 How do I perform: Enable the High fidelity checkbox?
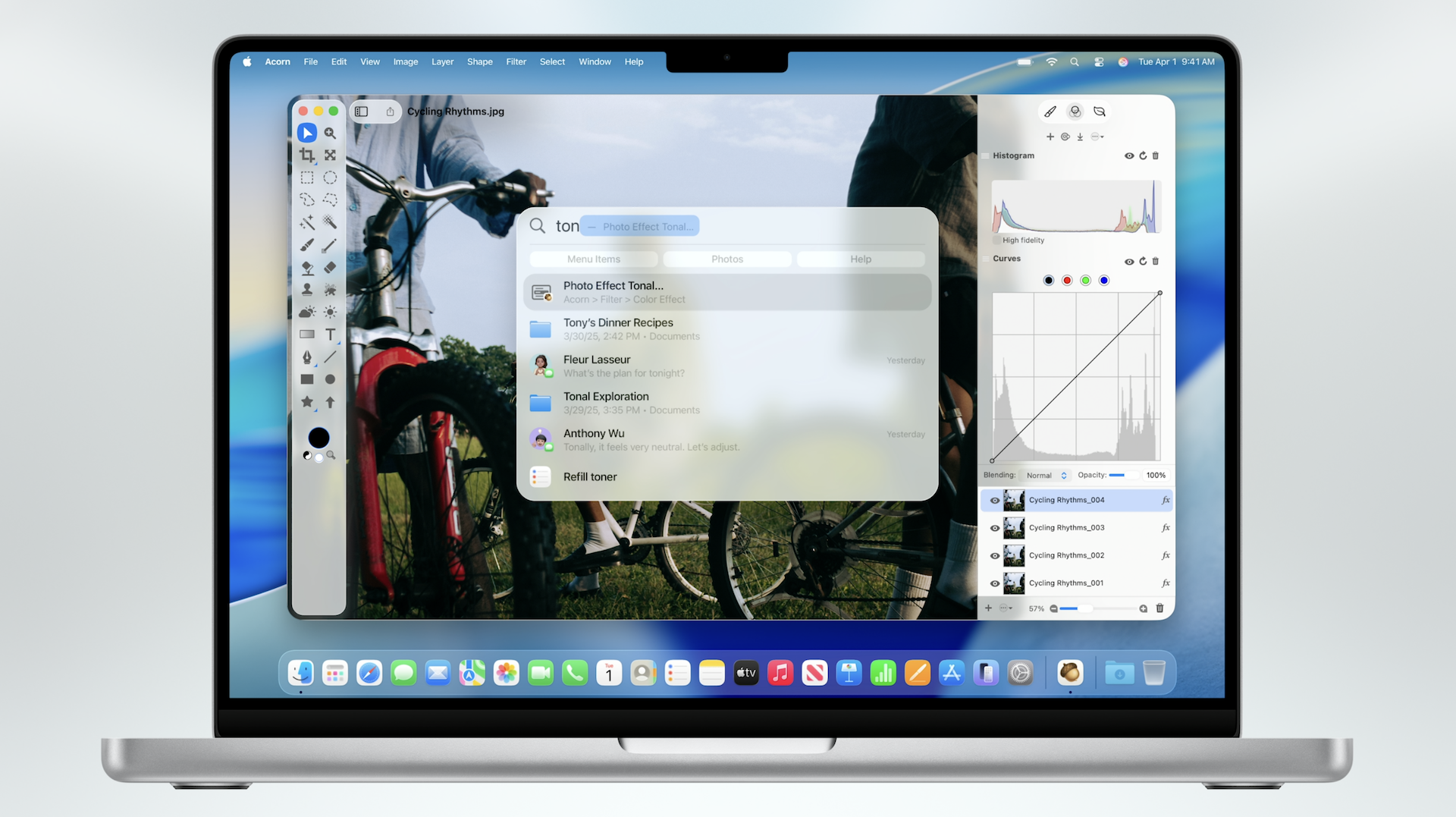point(997,240)
